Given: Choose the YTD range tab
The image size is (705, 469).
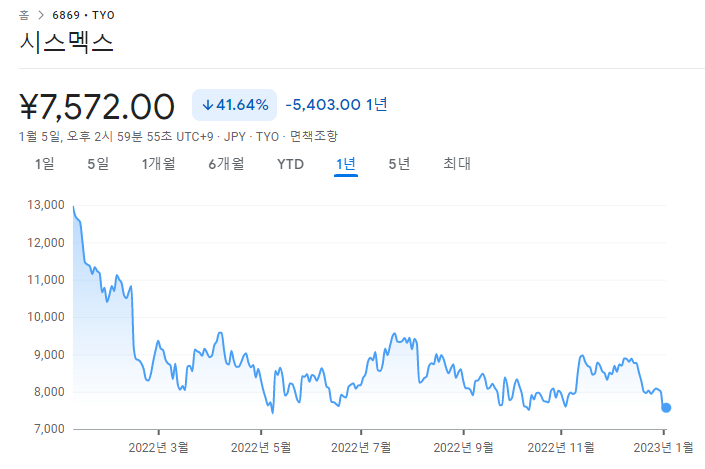Looking at the screenshot, I should (x=290, y=165).
